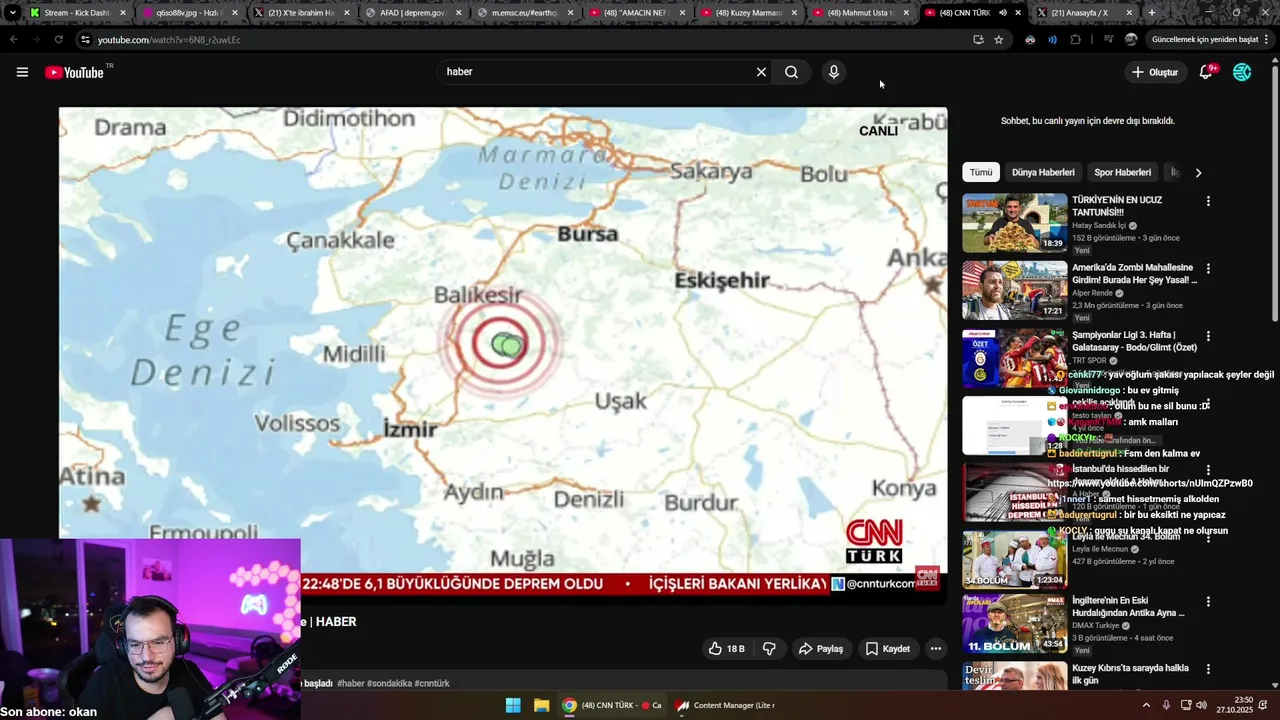This screenshot has width=1280, height=720.
Task: Dislike the CNN TÜRK video
Action: tap(769, 649)
